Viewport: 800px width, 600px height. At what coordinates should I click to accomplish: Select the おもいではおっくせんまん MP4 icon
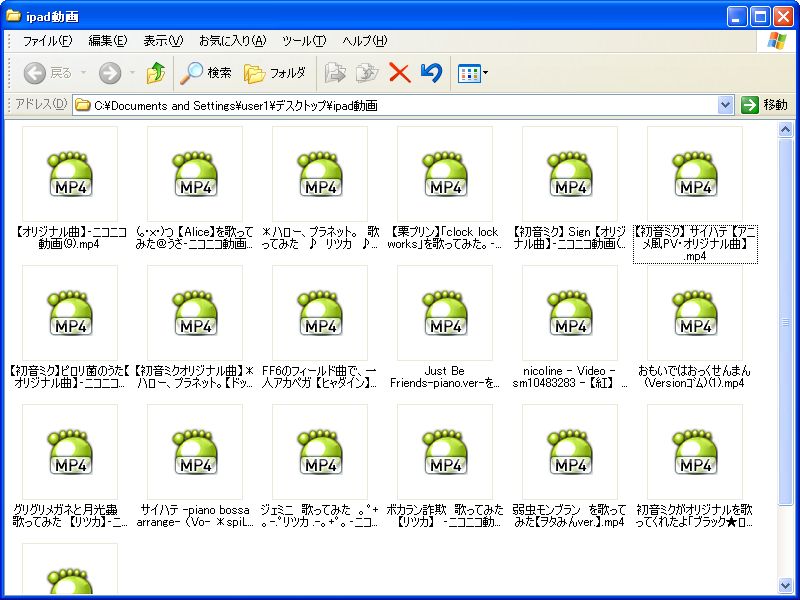(x=695, y=313)
